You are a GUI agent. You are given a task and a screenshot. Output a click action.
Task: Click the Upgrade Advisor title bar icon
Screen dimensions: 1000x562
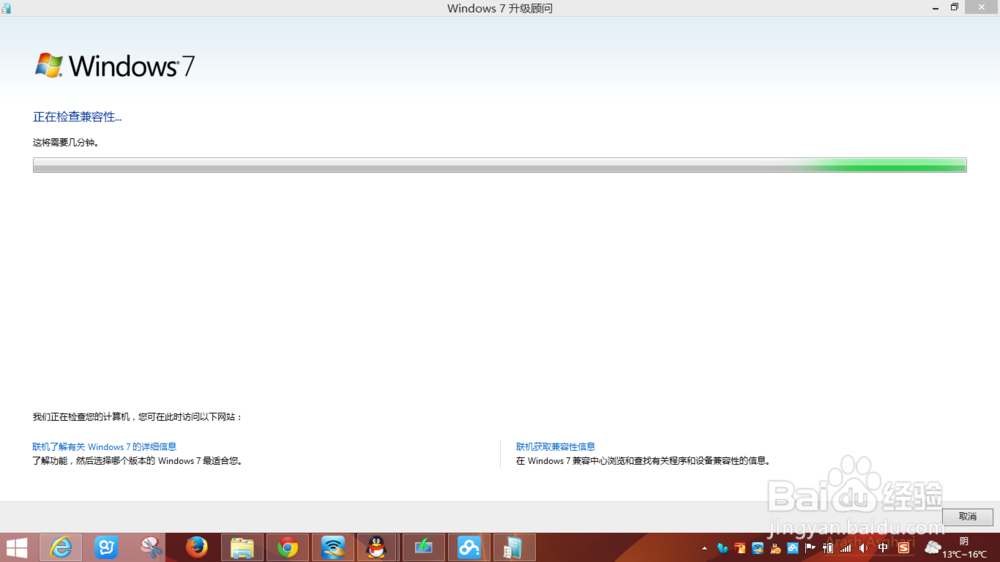pos(6,8)
